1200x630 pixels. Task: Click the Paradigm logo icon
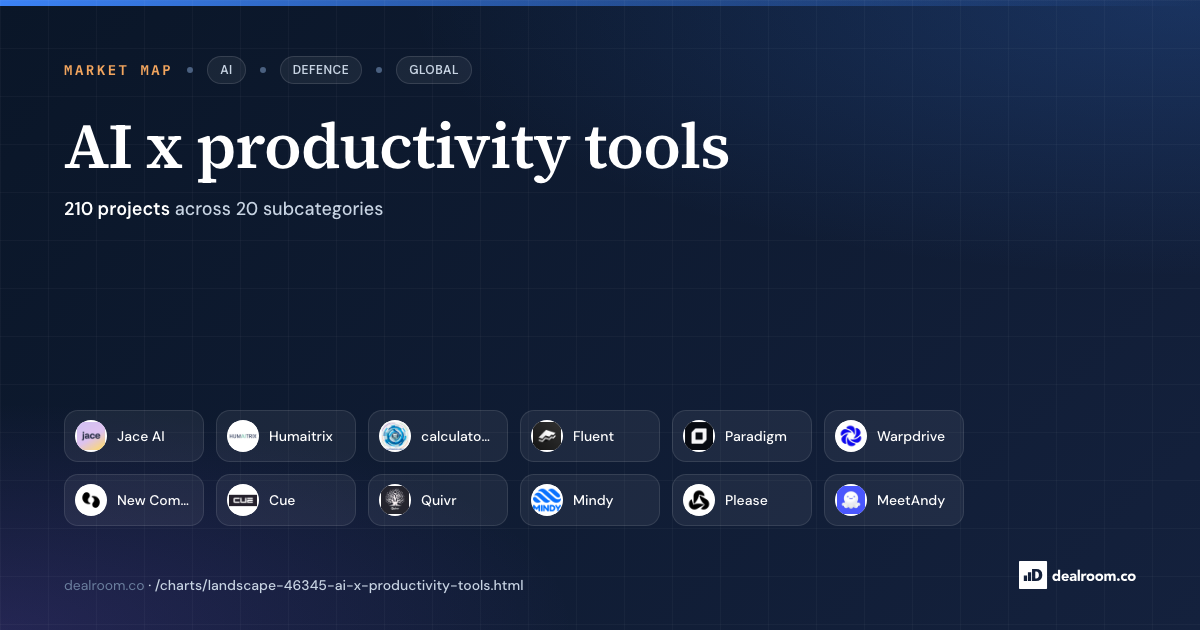[x=699, y=436]
